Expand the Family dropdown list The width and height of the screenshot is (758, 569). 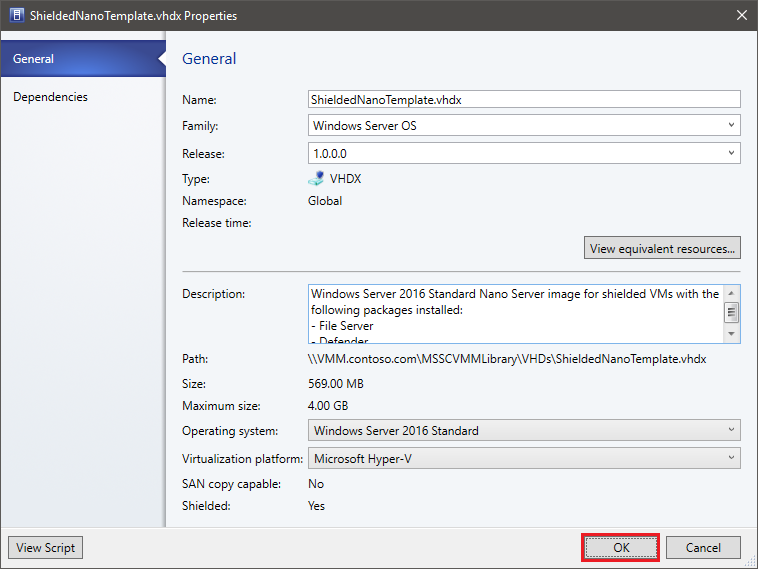[523, 126]
